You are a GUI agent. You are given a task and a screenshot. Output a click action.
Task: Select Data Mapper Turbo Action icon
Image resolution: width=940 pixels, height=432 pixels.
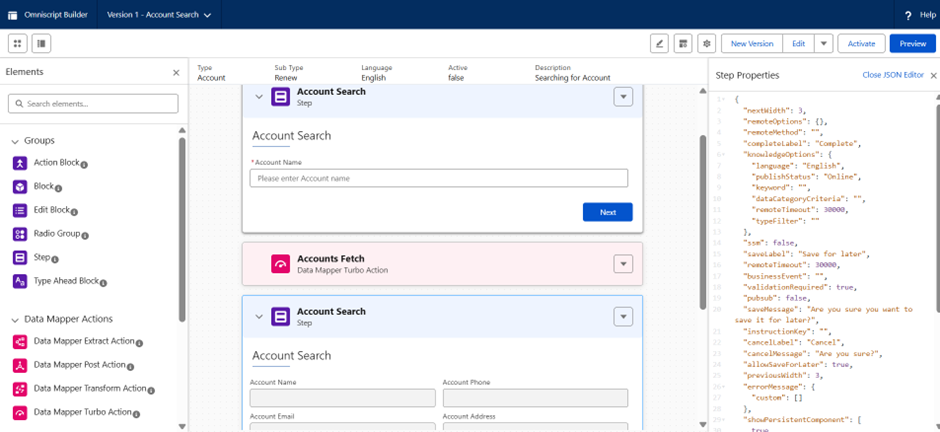(x=20, y=412)
